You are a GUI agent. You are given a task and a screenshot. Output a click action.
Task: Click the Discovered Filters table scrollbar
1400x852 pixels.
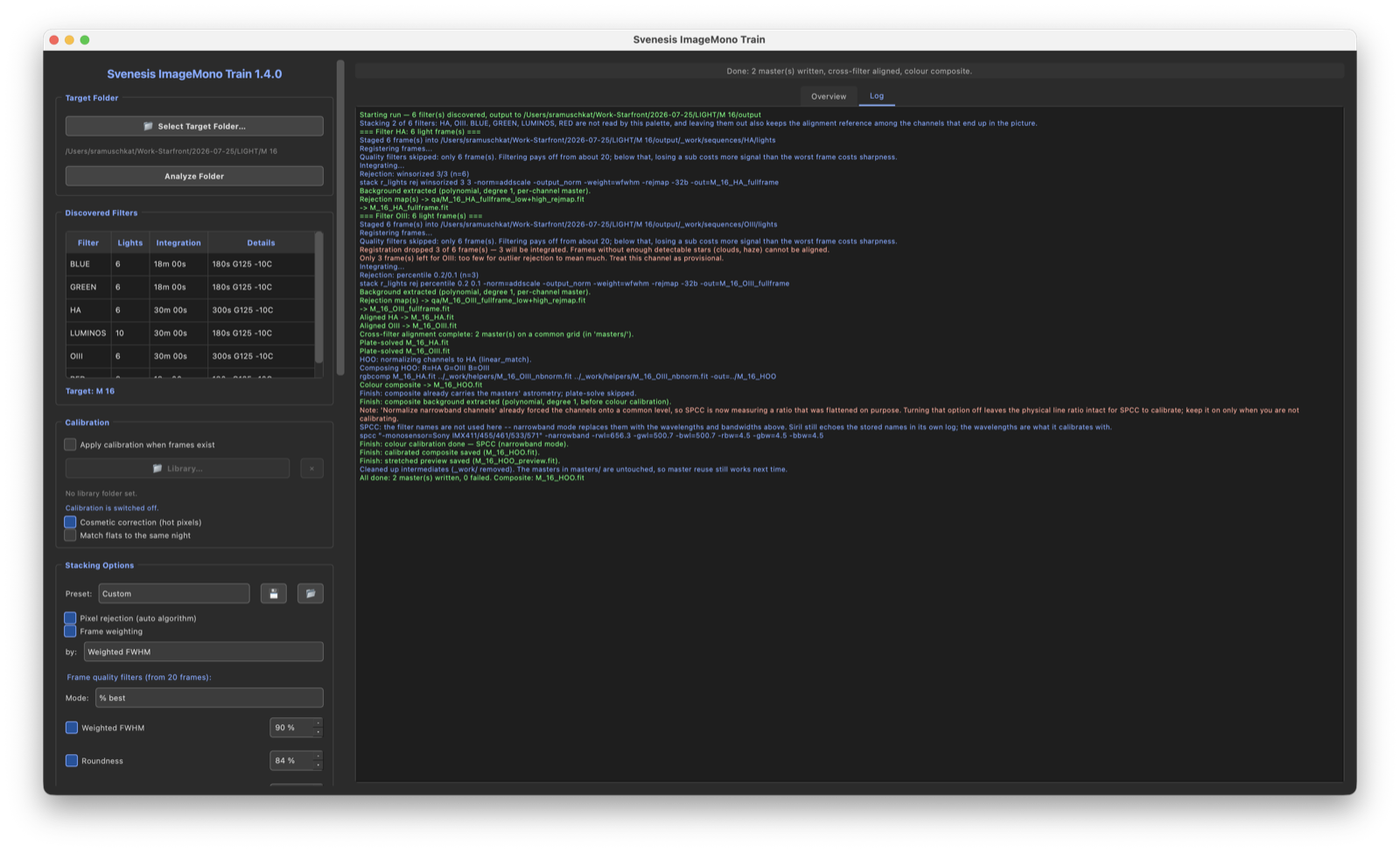(x=318, y=297)
